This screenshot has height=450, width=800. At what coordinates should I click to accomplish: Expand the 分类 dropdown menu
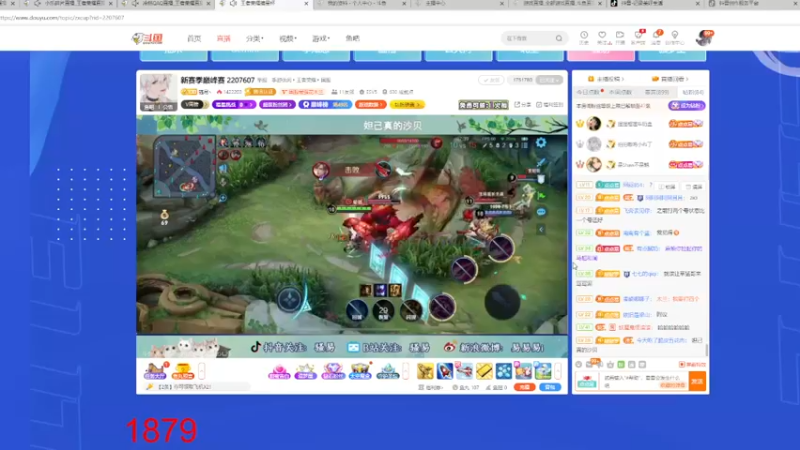click(x=254, y=38)
